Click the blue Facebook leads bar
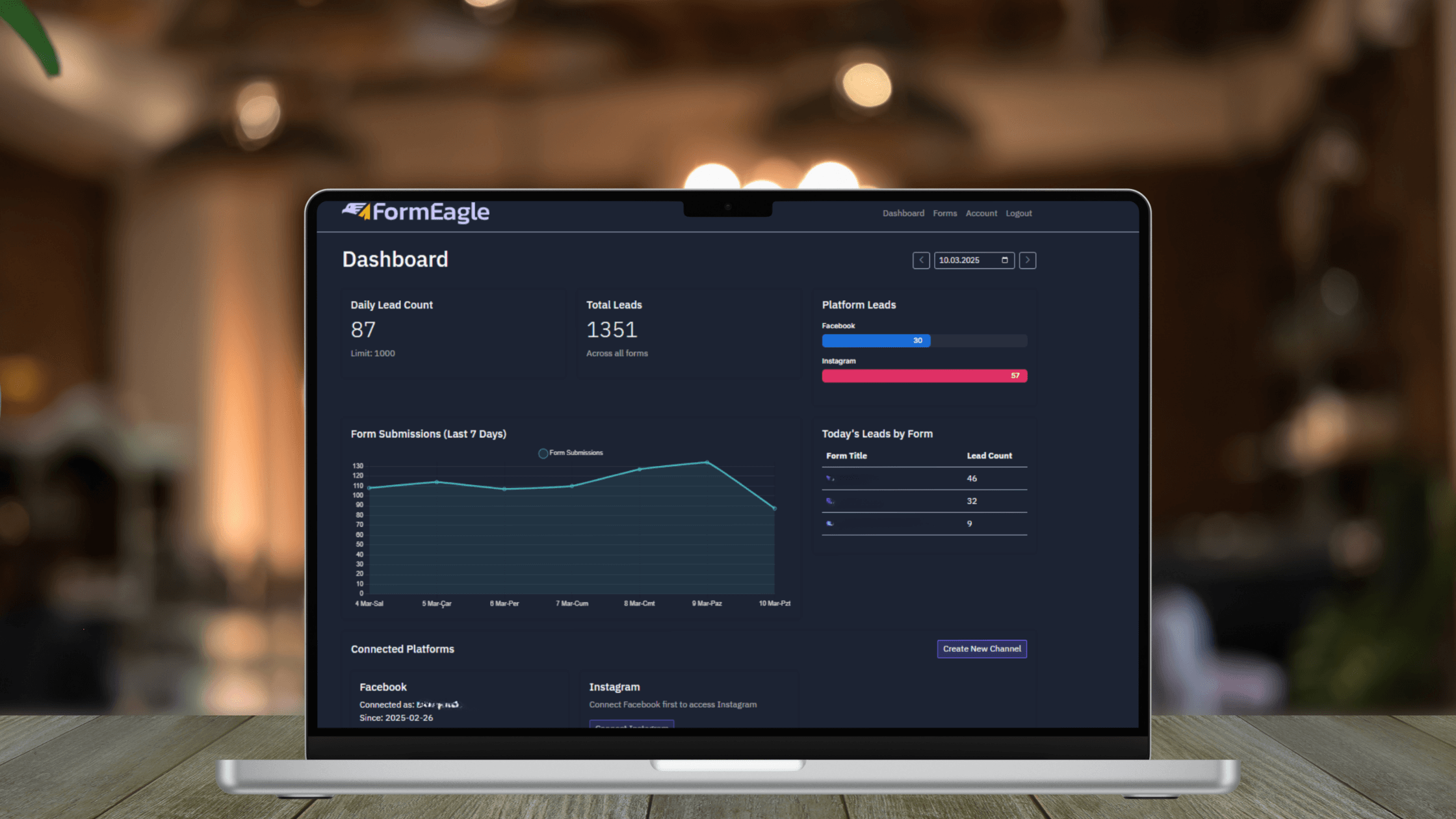1456x819 pixels. (x=876, y=341)
